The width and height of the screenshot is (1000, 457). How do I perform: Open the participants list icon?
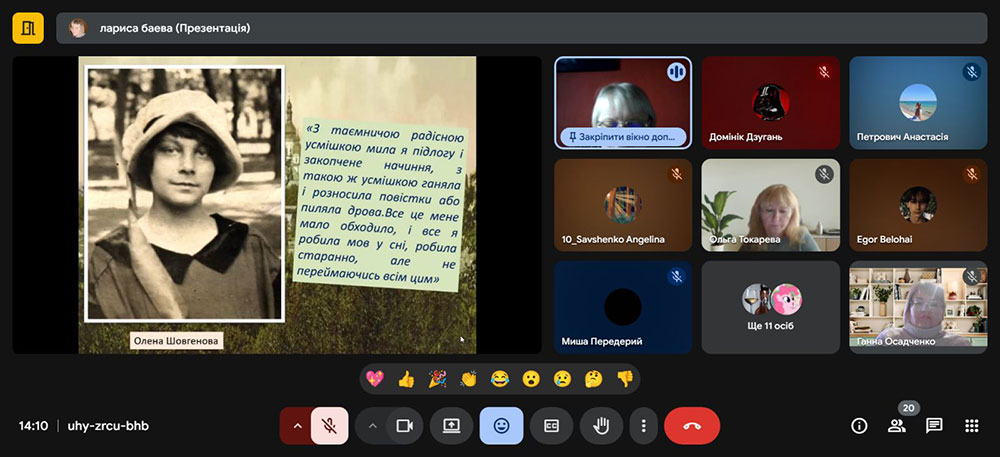[x=896, y=426]
